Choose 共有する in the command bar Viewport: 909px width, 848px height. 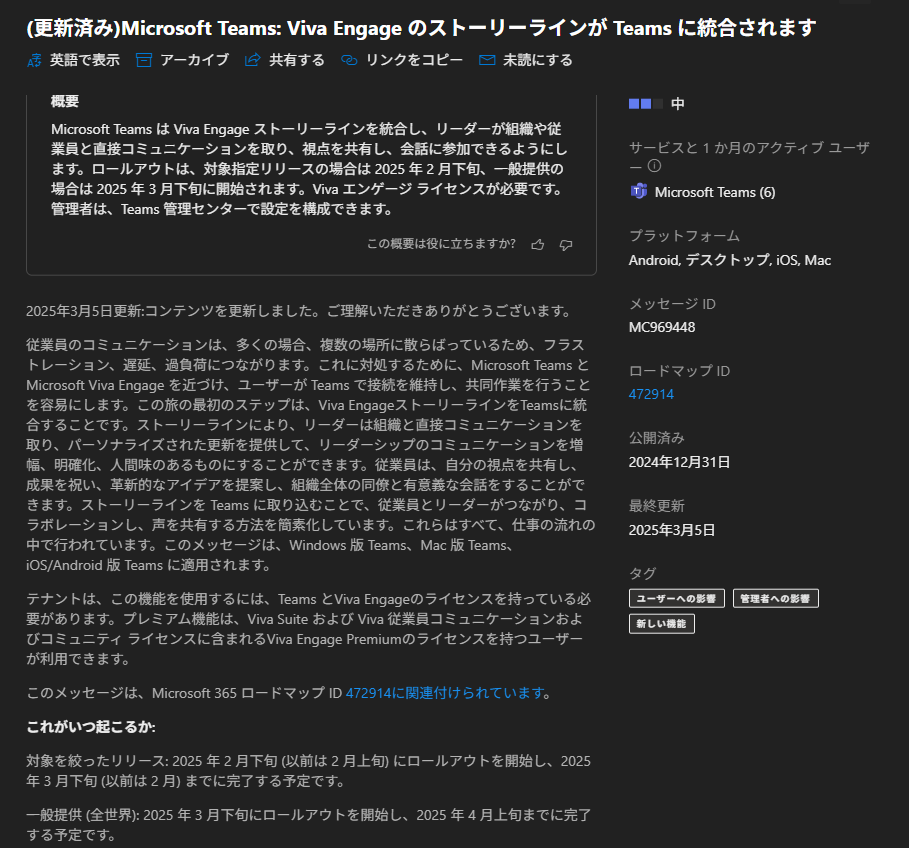point(297,60)
